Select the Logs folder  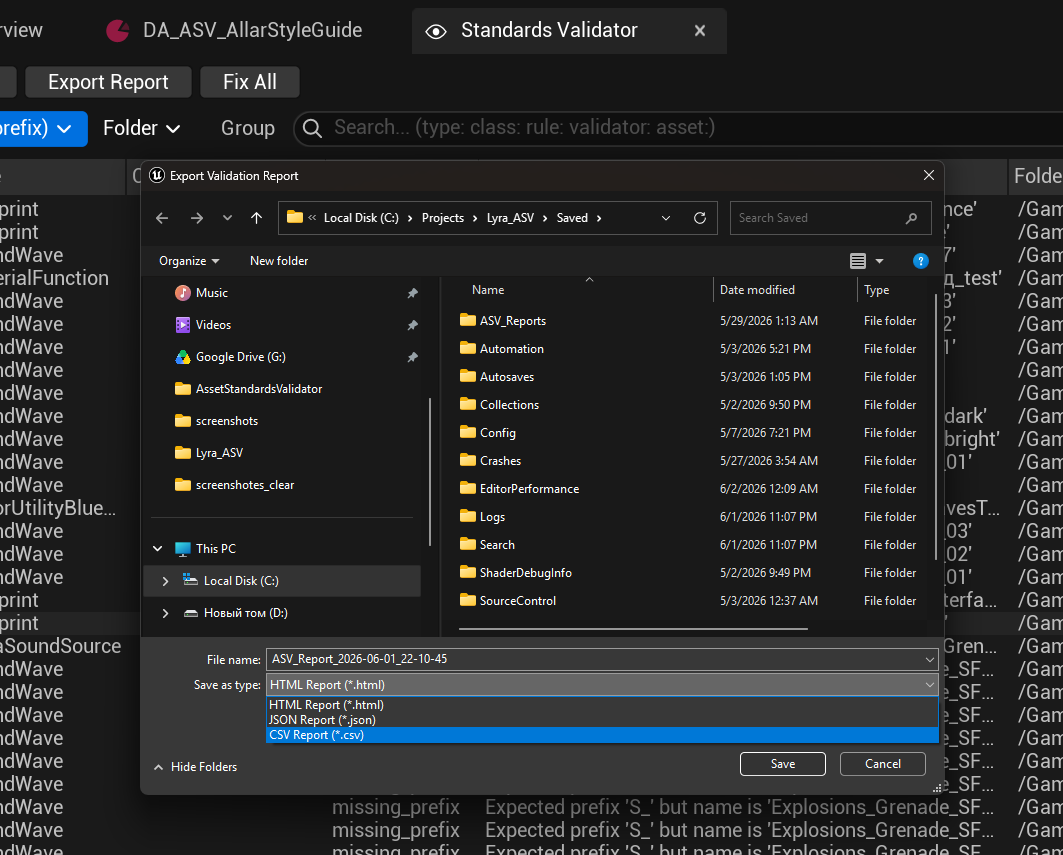492,517
